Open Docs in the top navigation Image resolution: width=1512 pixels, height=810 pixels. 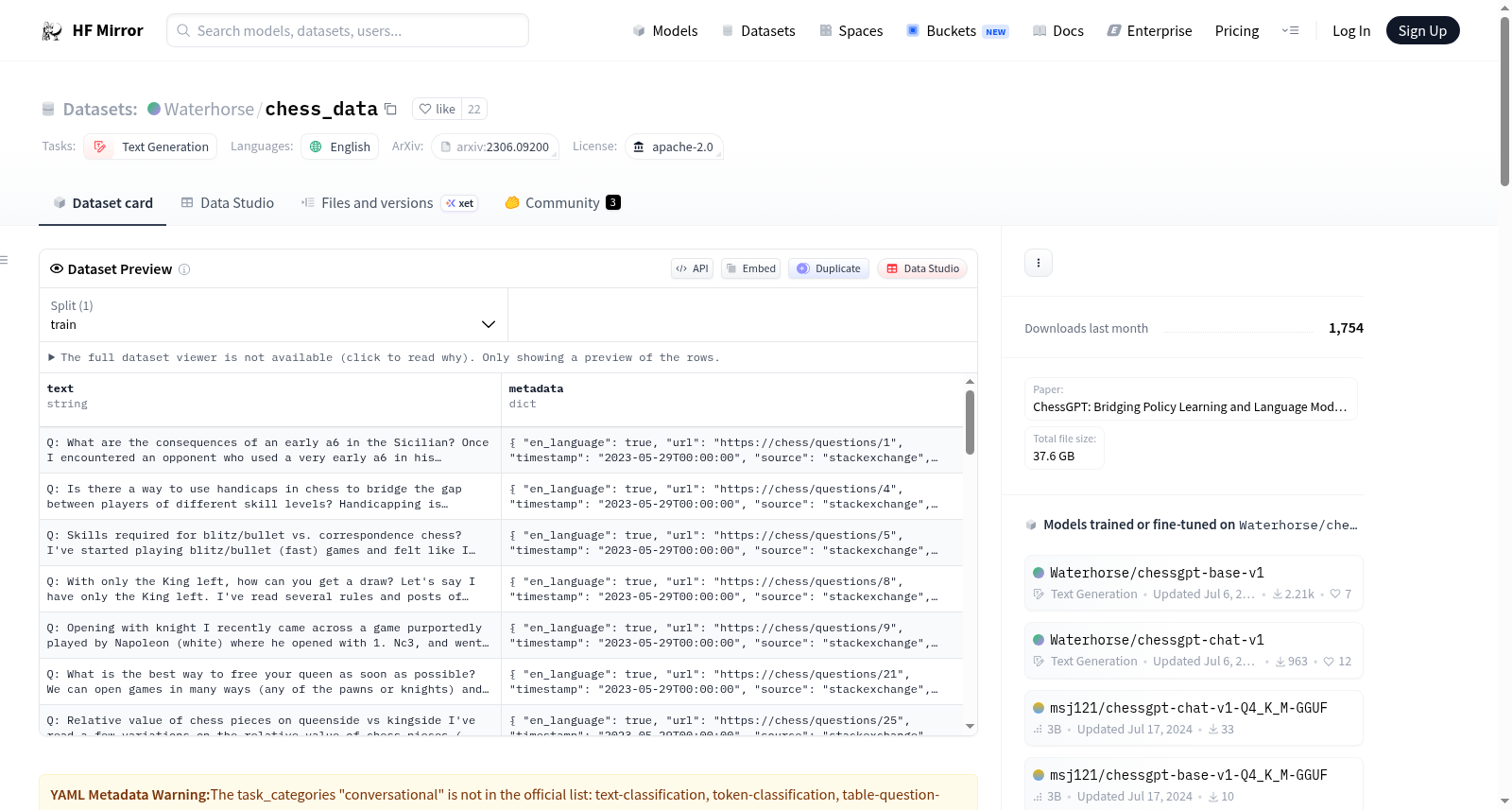tap(1058, 30)
